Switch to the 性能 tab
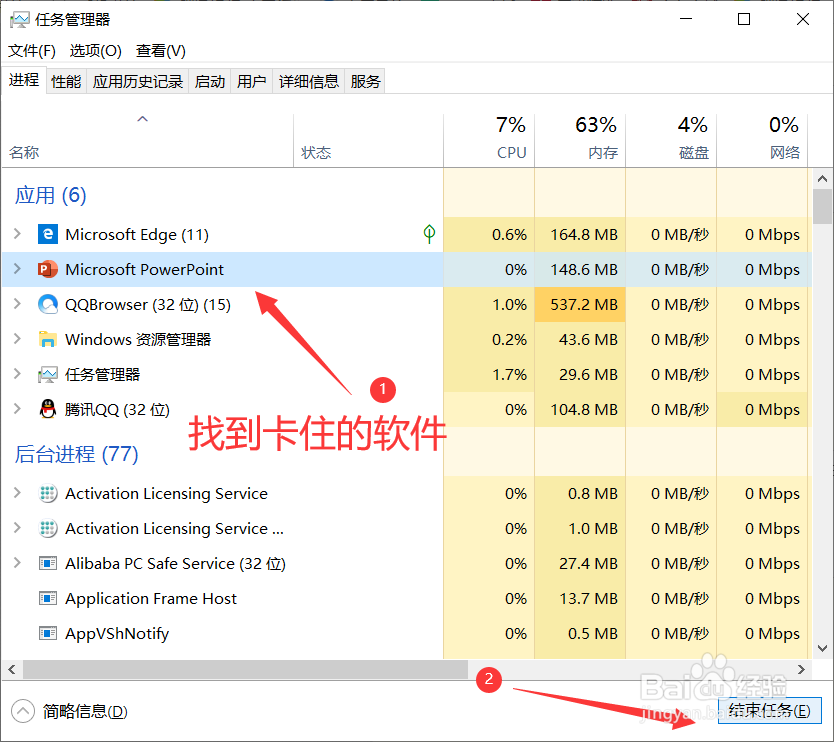834x742 pixels. (65, 80)
